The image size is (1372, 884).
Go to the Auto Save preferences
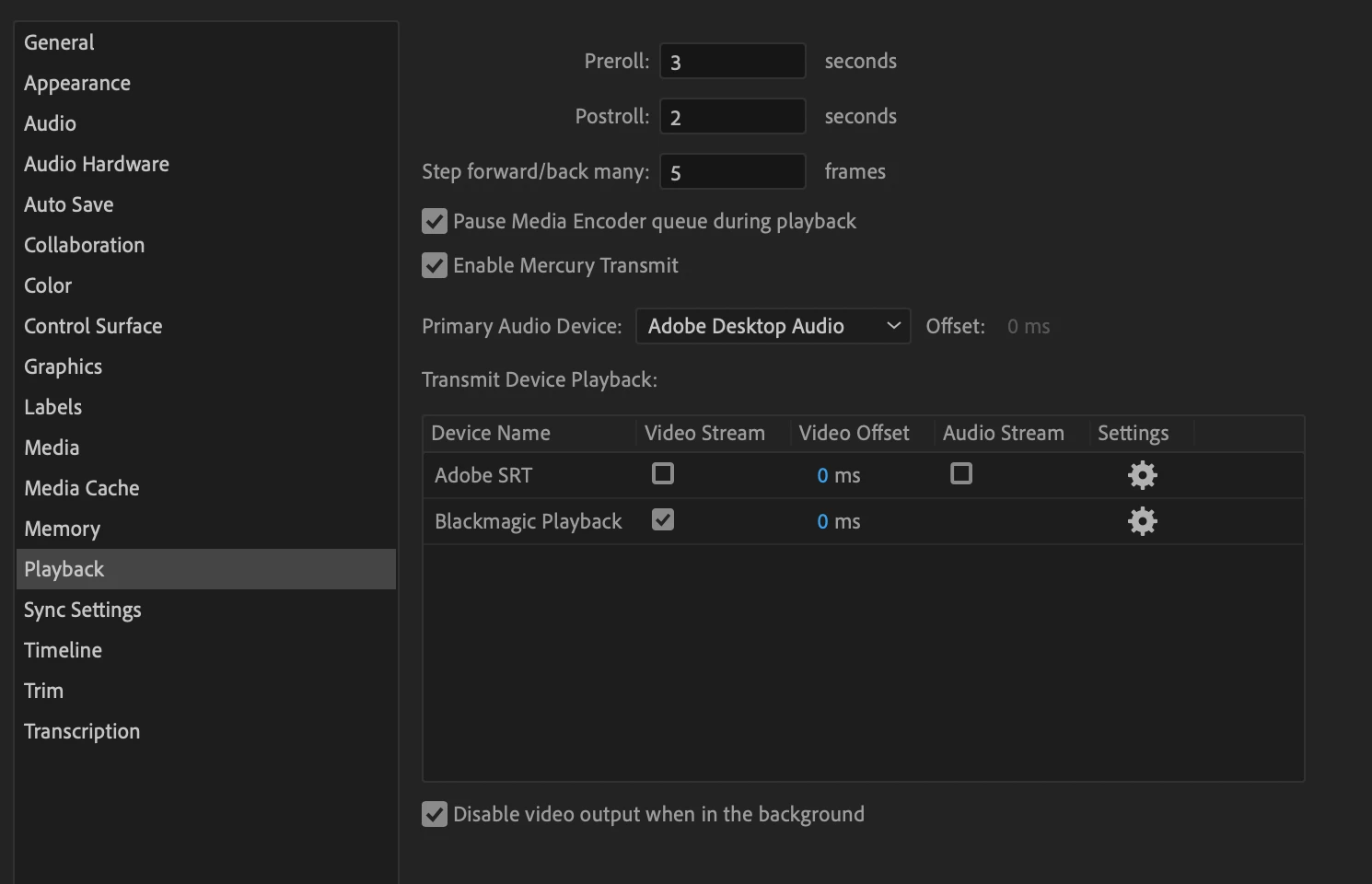pos(69,204)
